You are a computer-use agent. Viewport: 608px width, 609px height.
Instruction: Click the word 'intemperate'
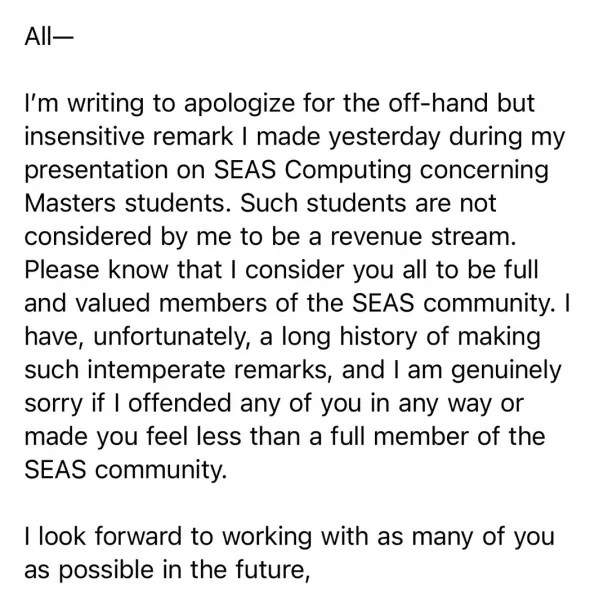coord(156,371)
